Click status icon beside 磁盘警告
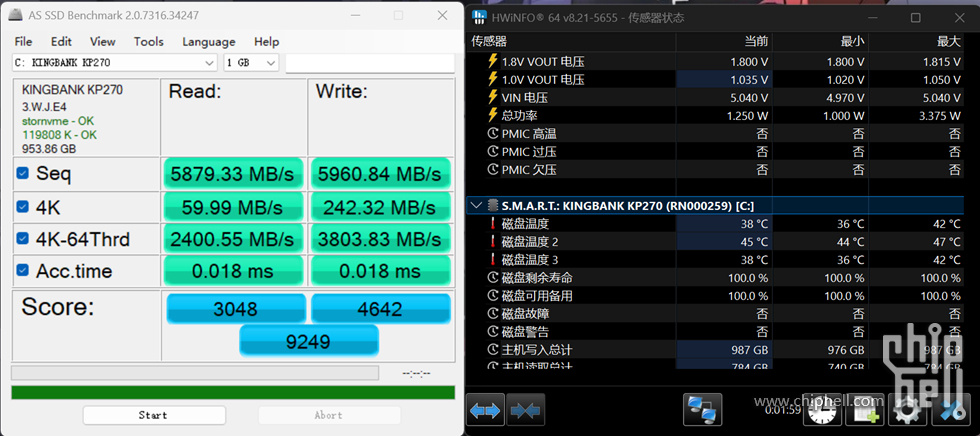Screen dimensions: 980x436 pyautogui.click(x=493, y=332)
